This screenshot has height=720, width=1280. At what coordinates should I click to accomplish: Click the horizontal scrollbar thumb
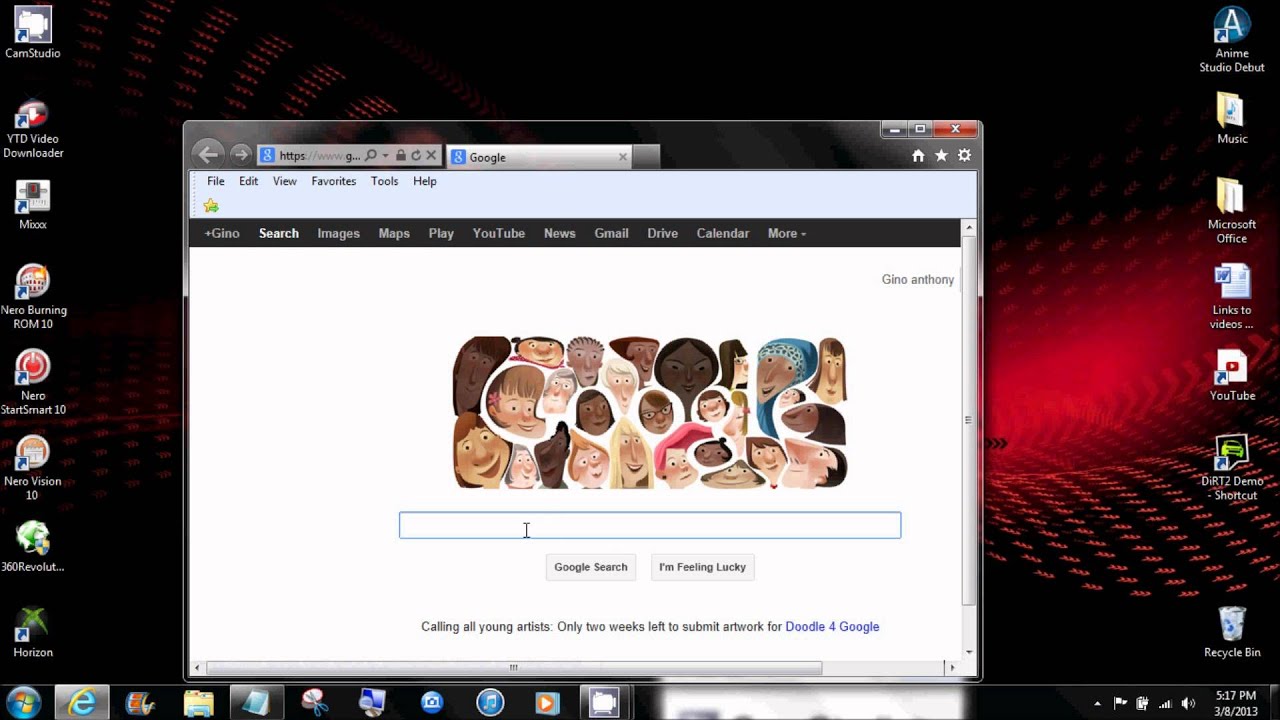pos(513,668)
